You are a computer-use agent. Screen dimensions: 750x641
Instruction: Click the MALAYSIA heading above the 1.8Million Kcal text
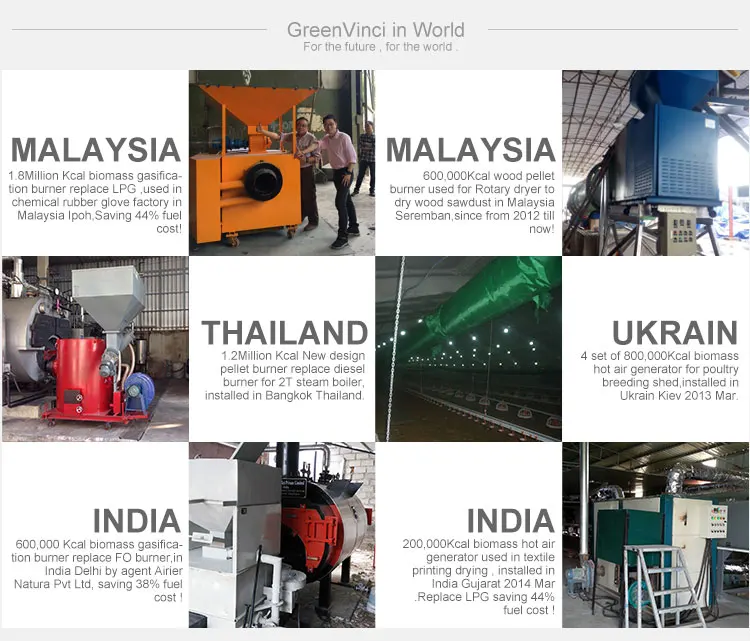coord(96,150)
